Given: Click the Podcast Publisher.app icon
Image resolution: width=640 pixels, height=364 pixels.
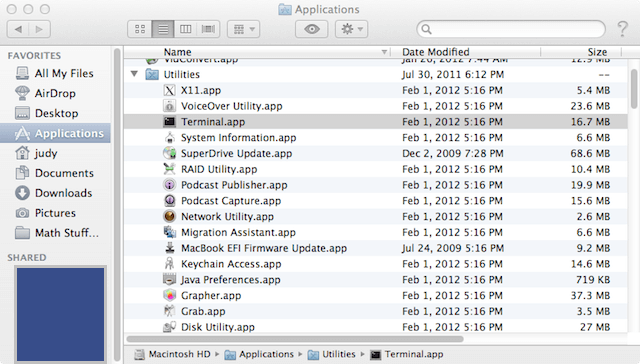Looking at the screenshot, I should (x=169, y=185).
